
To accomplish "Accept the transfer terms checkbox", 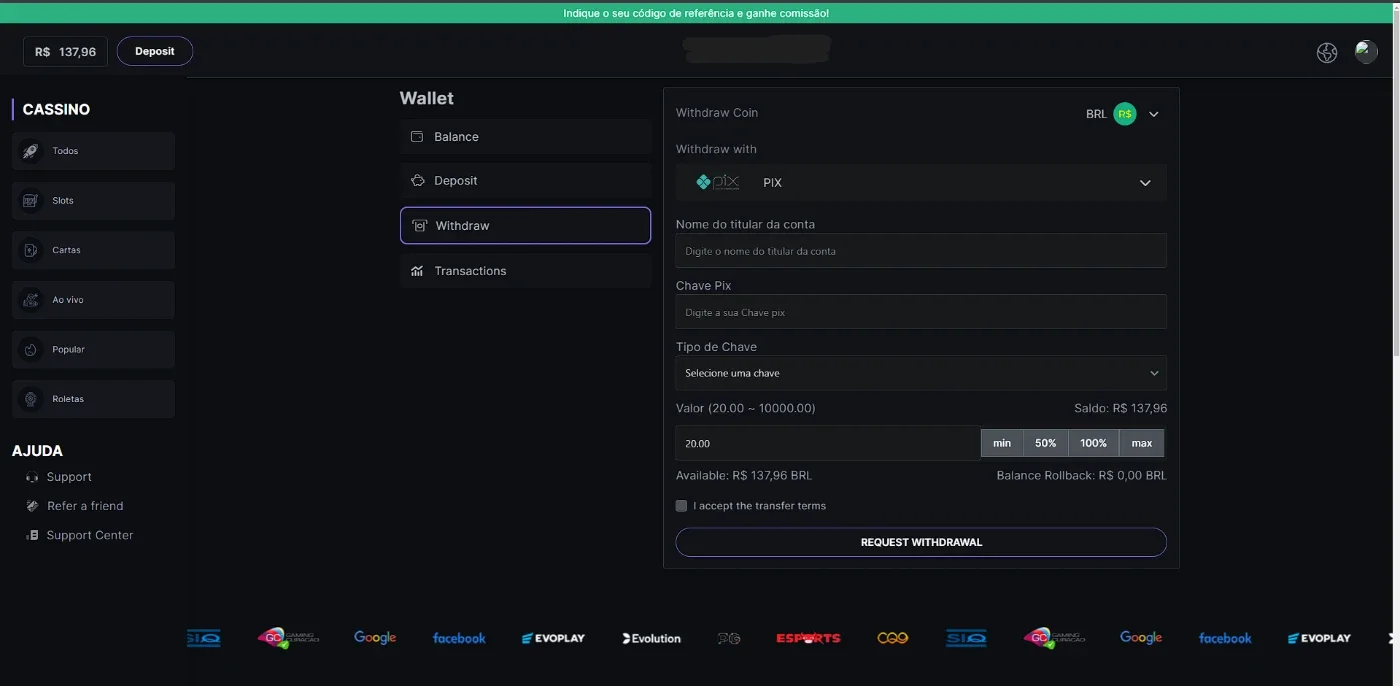I will click(682, 506).
